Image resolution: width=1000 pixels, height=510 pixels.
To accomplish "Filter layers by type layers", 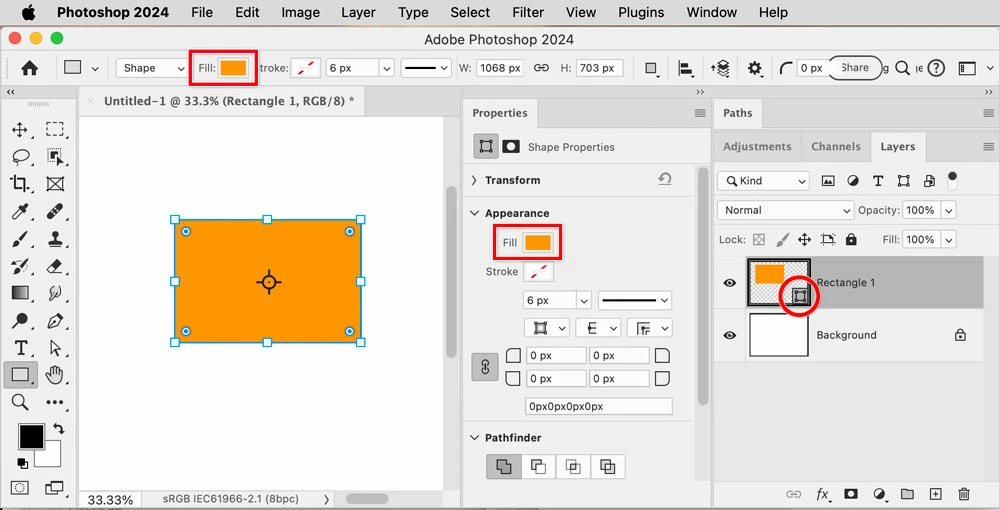I will [x=878, y=181].
